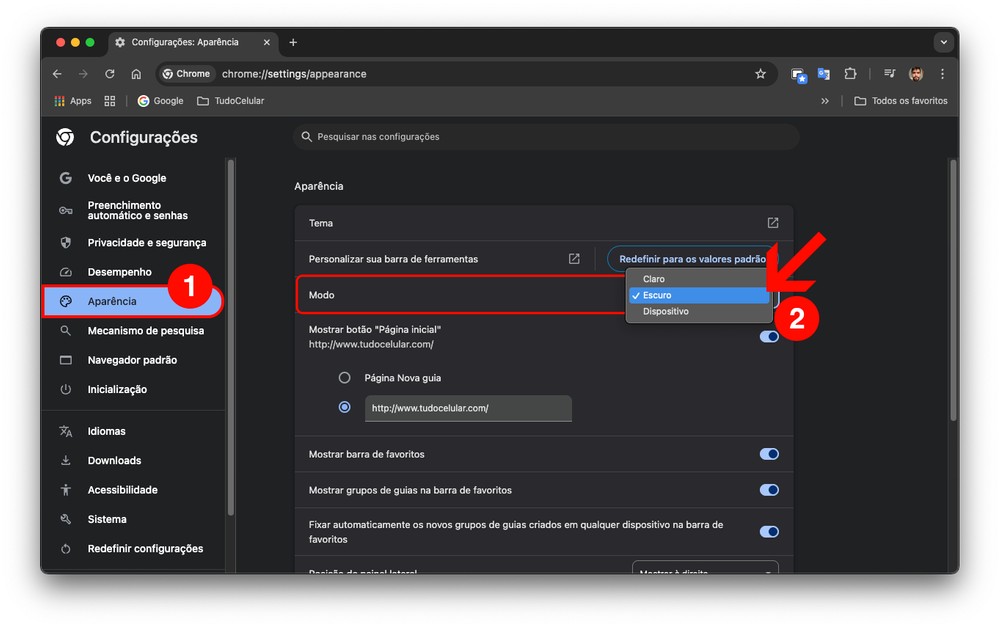1000x628 pixels.
Task: Bookmark this page with the star icon
Action: click(760, 74)
